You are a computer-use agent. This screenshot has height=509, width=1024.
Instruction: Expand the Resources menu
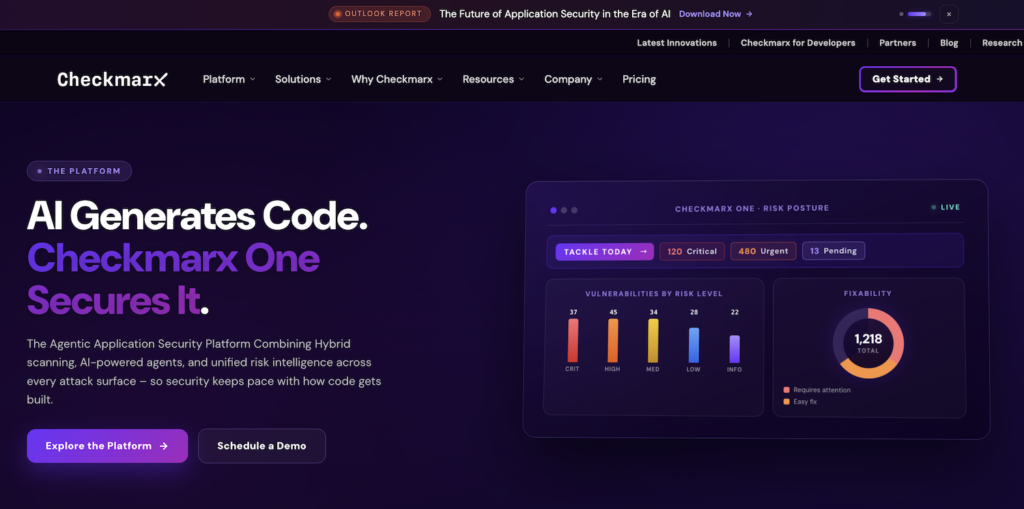(x=494, y=79)
